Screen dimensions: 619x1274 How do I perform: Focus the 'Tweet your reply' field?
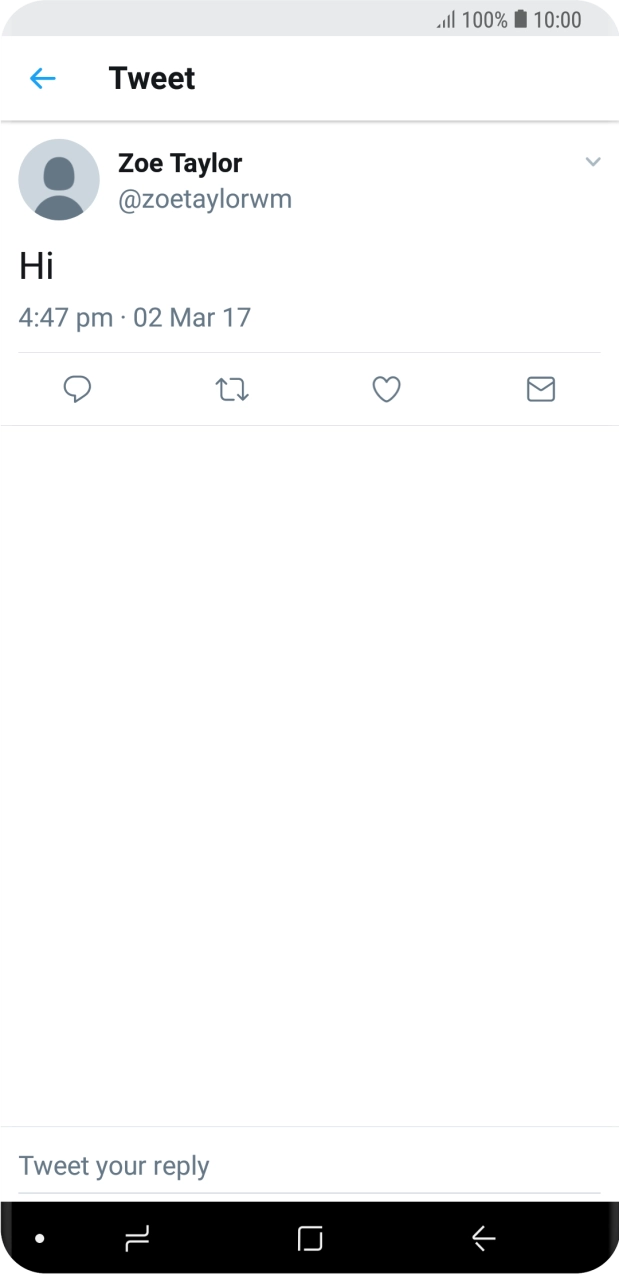pyautogui.click(x=300, y=1166)
